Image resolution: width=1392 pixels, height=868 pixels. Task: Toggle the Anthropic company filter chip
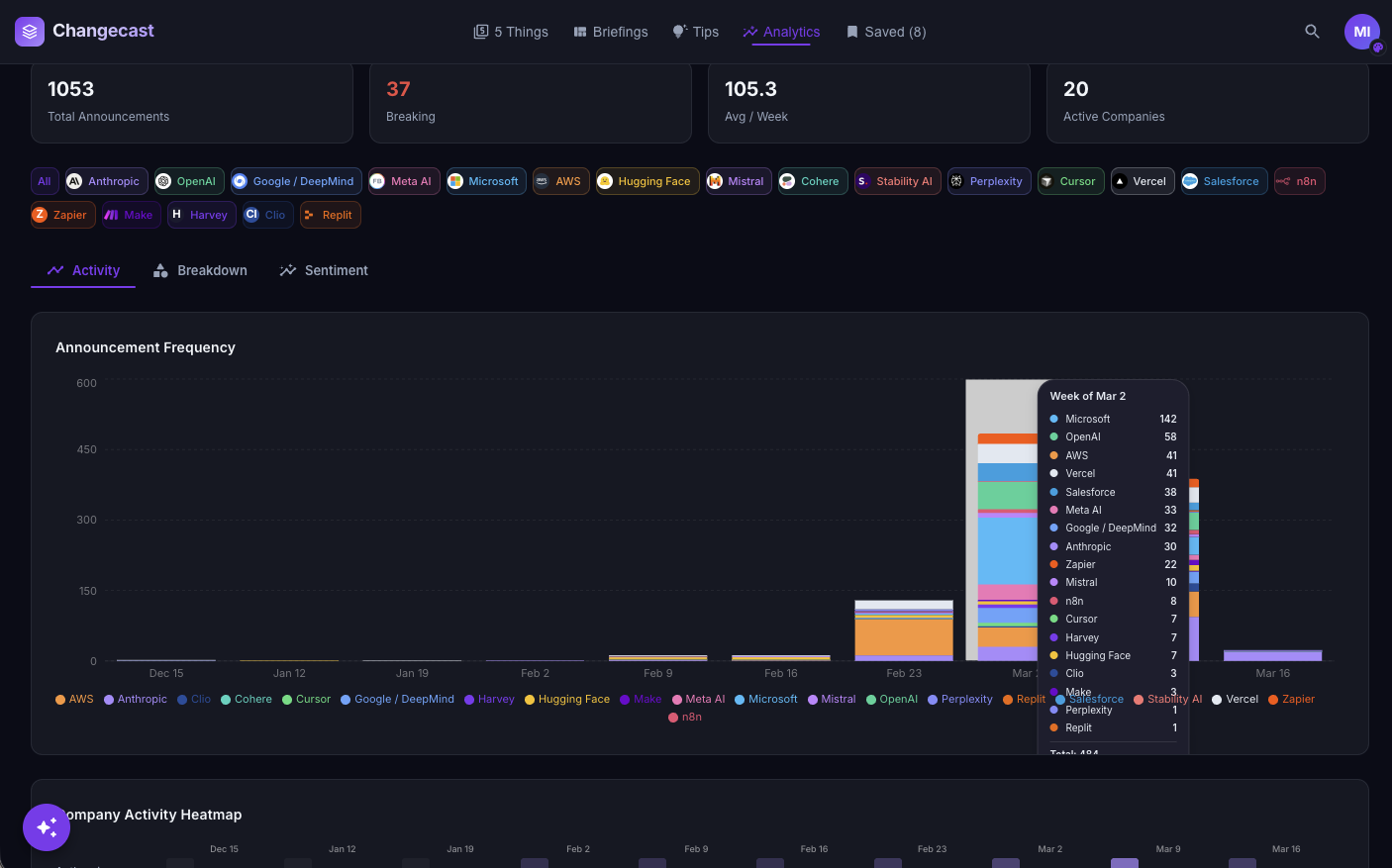pyautogui.click(x=106, y=181)
